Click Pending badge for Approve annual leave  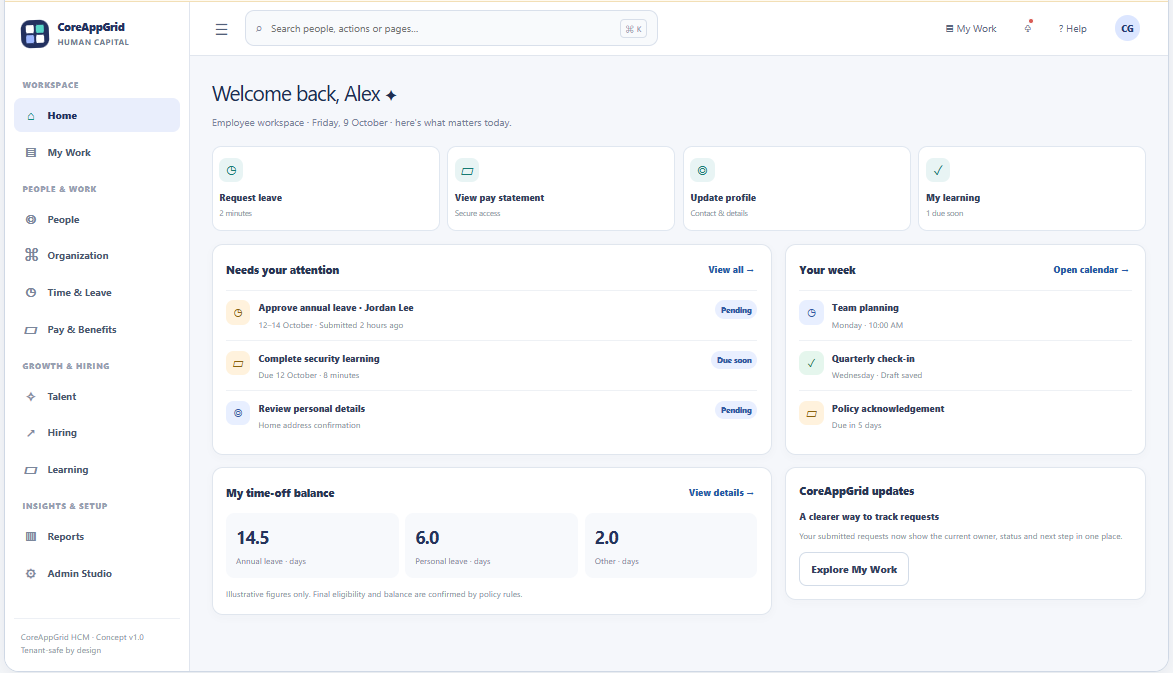coord(736,310)
